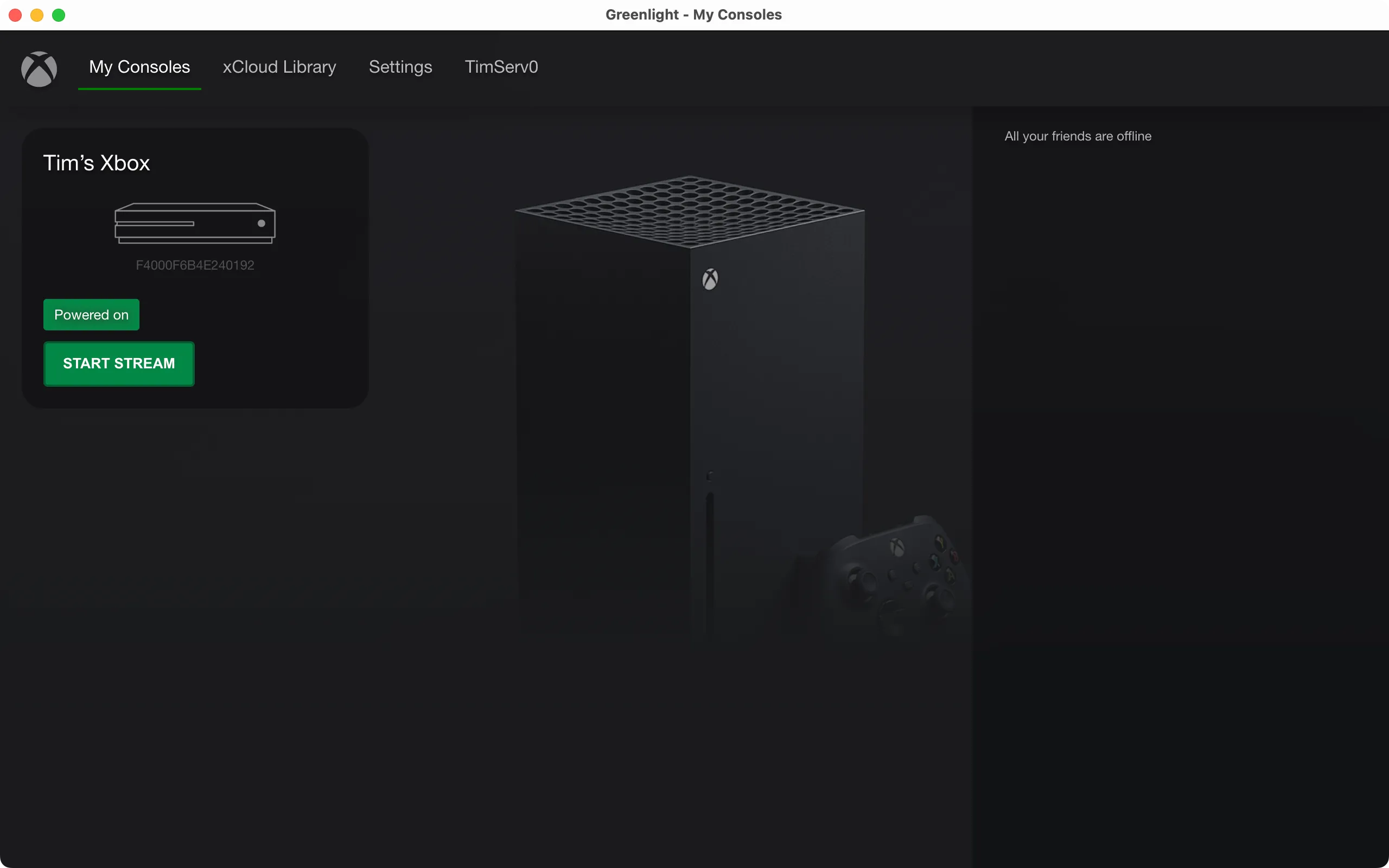The width and height of the screenshot is (1389, 868).
Task: Click the Xbox logo in the header
Action: pyautogui.click(x=39, y=69)
